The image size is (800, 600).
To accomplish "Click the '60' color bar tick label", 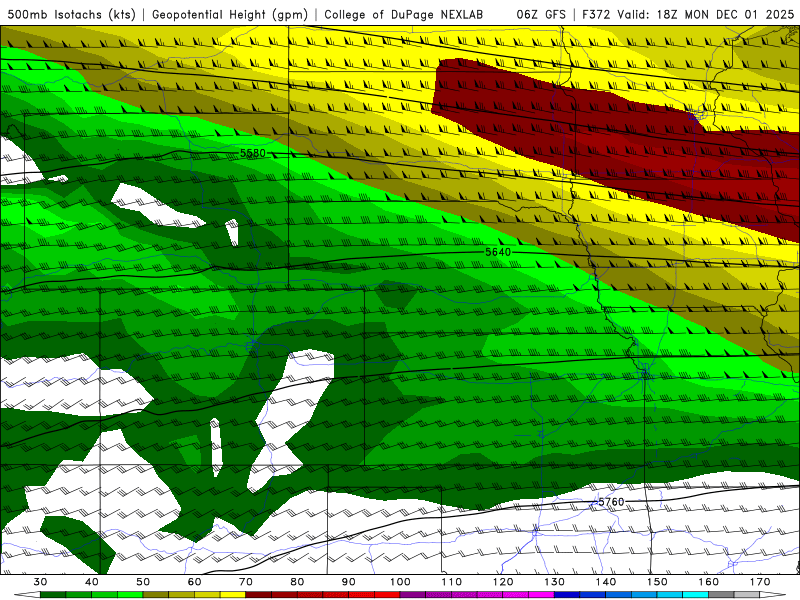I will point(194,582).
